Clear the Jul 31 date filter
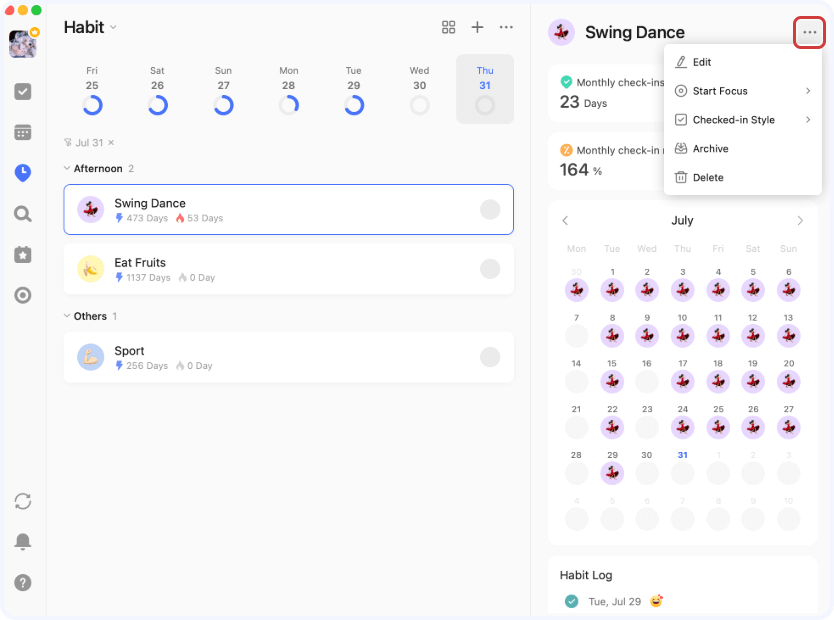Viewport: 834px width, 620px height. (111, 143)
